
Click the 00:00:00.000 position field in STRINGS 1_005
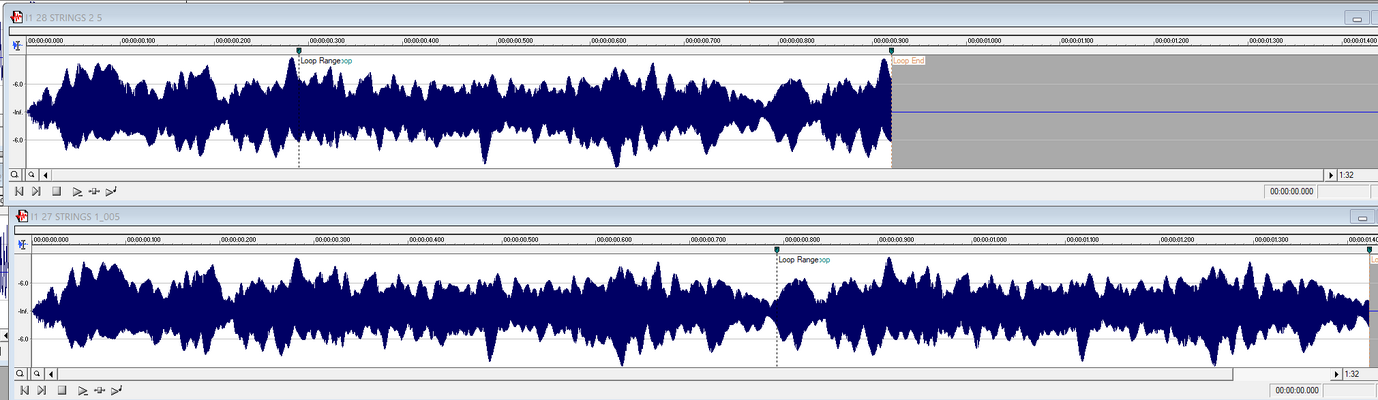pyautogui.click(x=1295, y=390)
